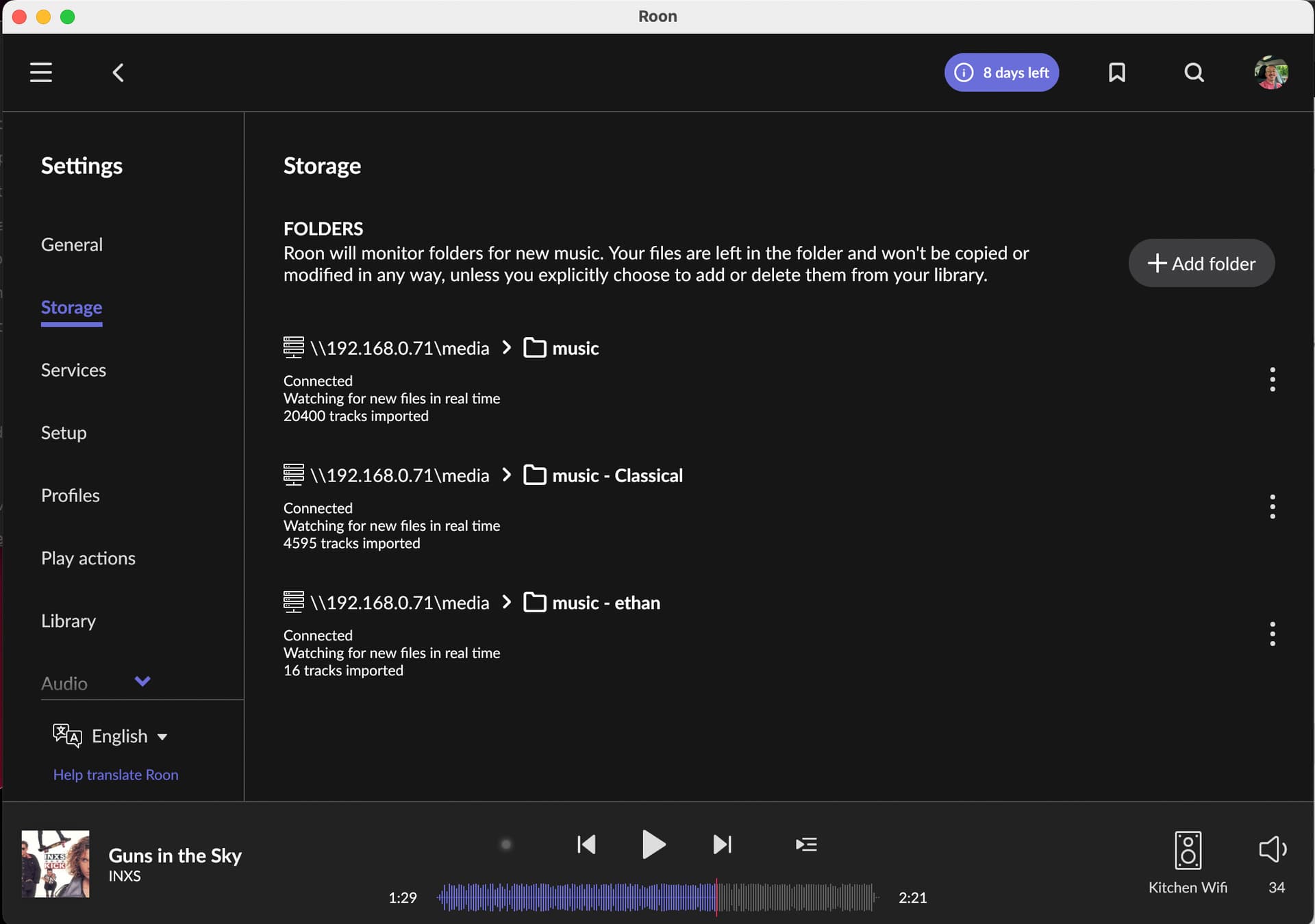Click the Kitchen Wifi zone label

click(1188, 888)
